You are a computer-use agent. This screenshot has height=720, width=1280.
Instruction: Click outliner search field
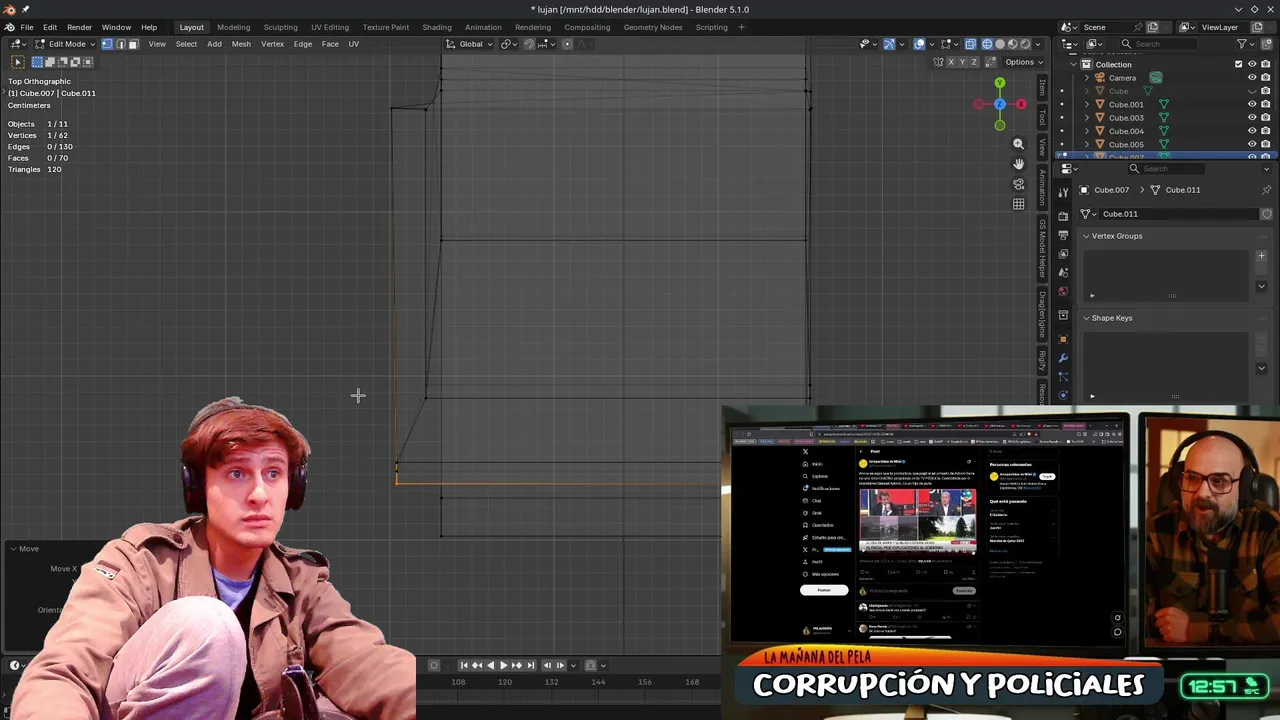(1160, 44)
